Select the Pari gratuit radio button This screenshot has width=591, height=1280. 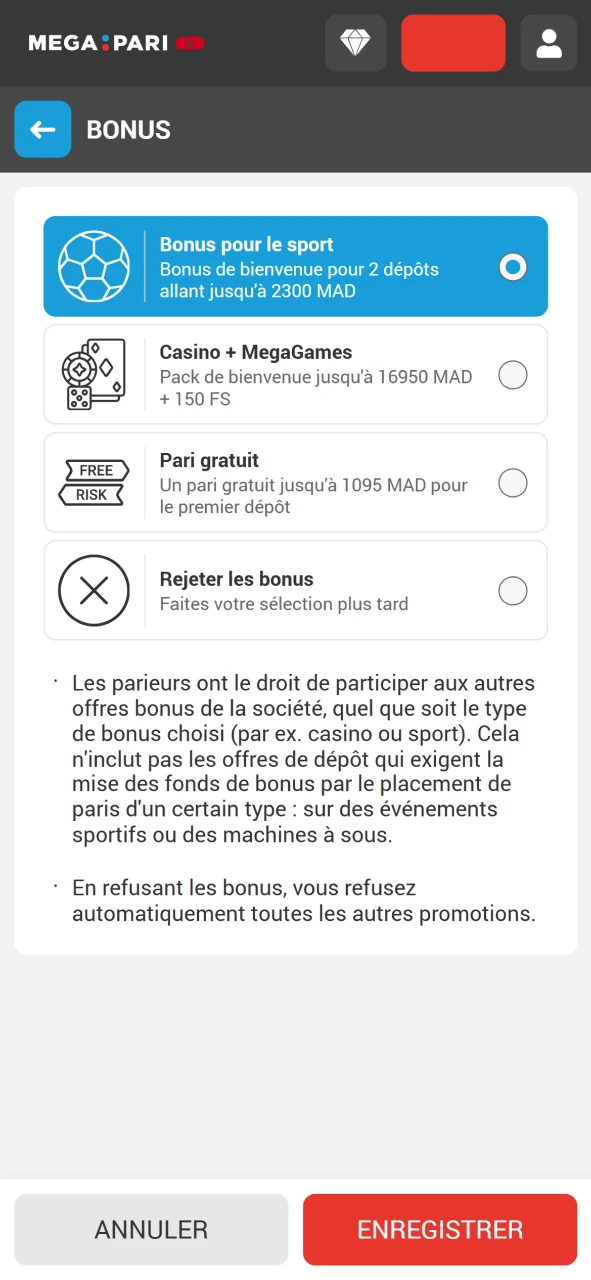pyautogui.click(x=512, y=482)
